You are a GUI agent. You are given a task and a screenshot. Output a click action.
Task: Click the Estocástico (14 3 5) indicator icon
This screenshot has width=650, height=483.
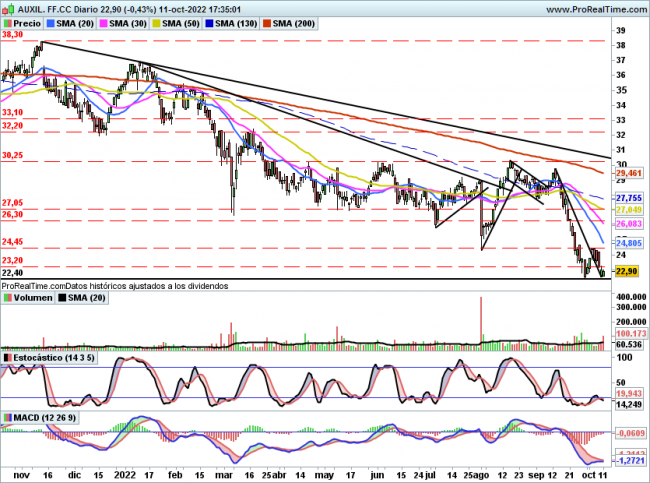(8, 356)
